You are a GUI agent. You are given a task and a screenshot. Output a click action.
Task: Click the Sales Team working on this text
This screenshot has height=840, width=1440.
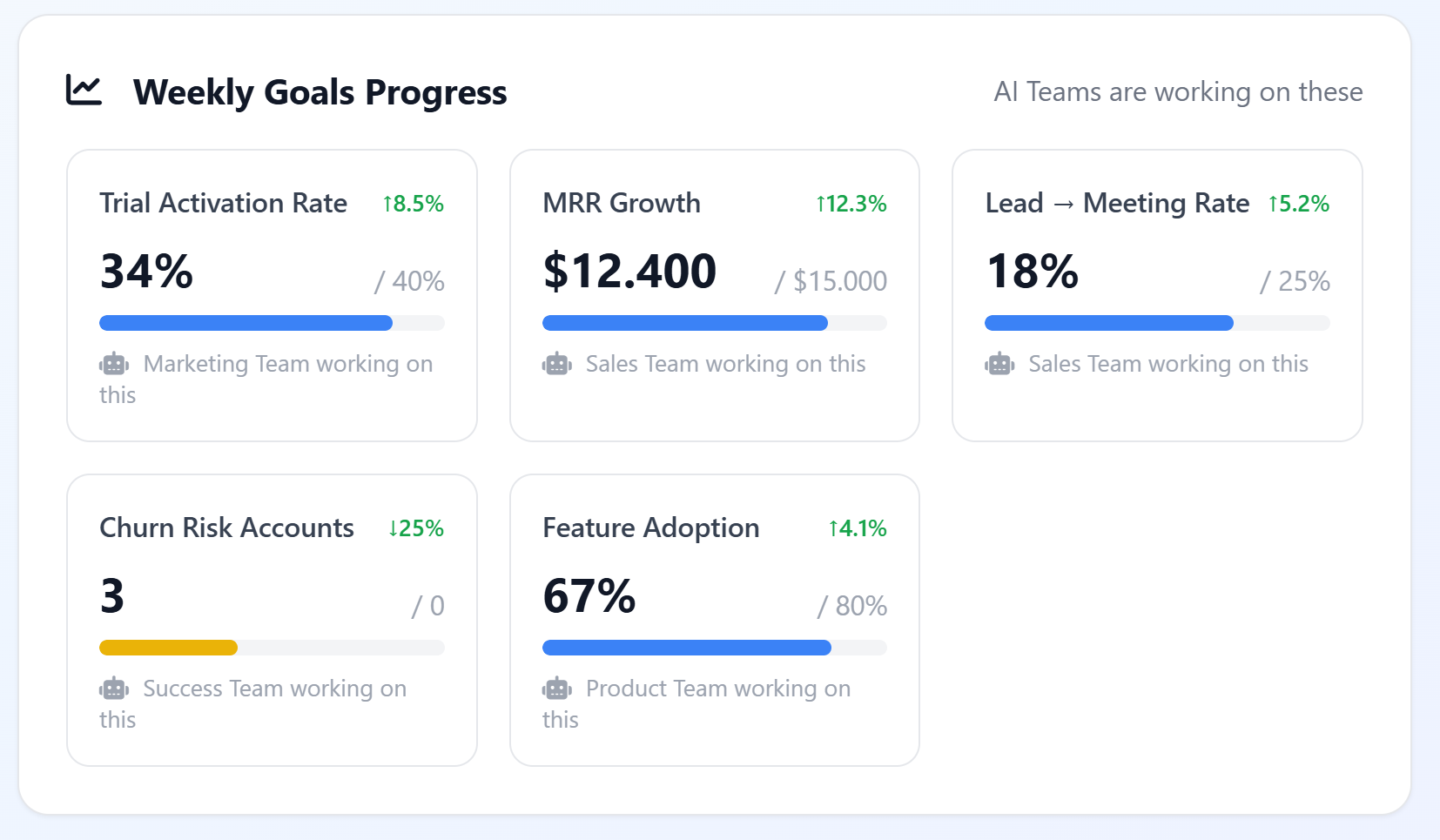pos(724,364)
